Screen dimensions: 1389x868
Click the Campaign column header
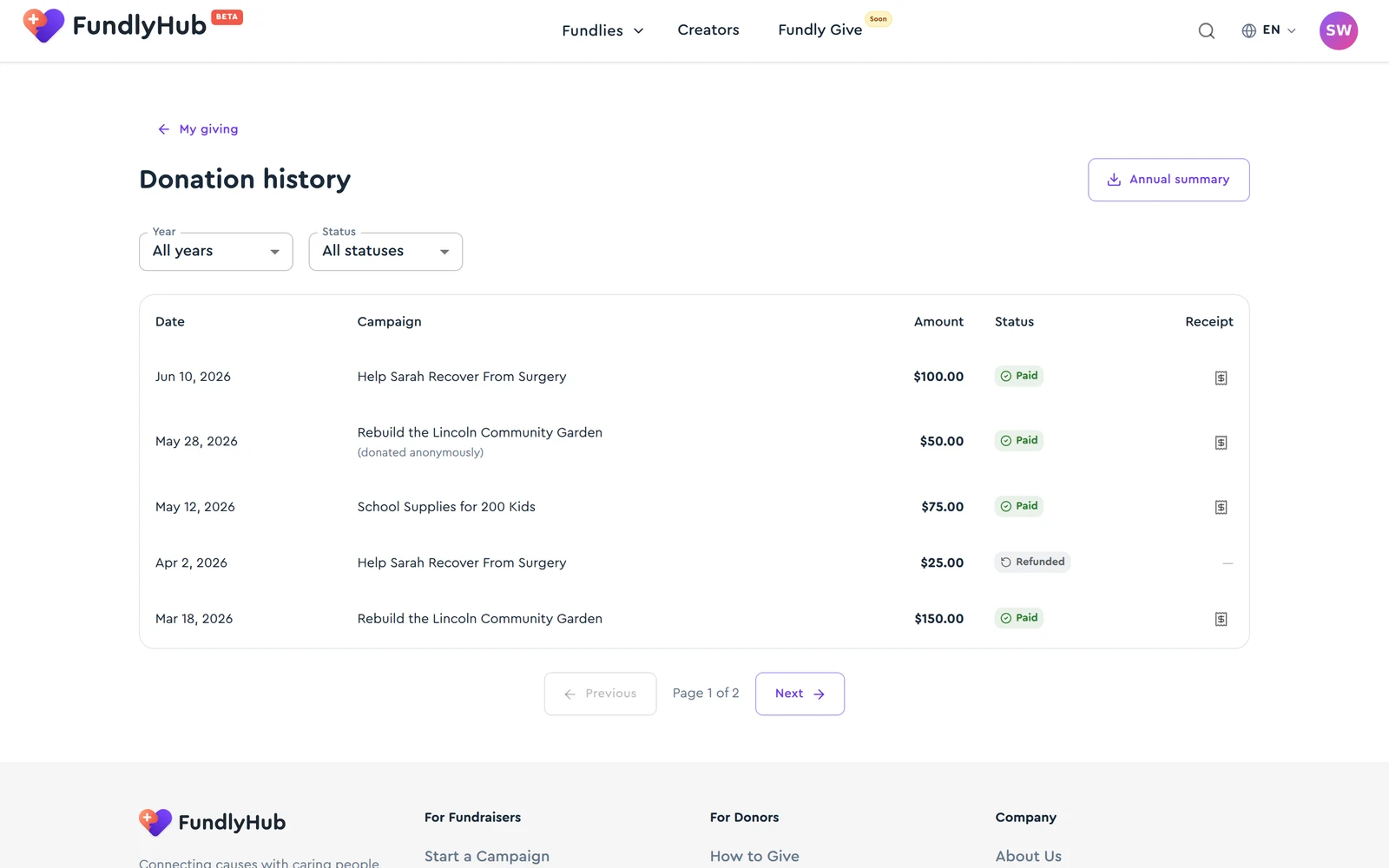coord(389,322)
